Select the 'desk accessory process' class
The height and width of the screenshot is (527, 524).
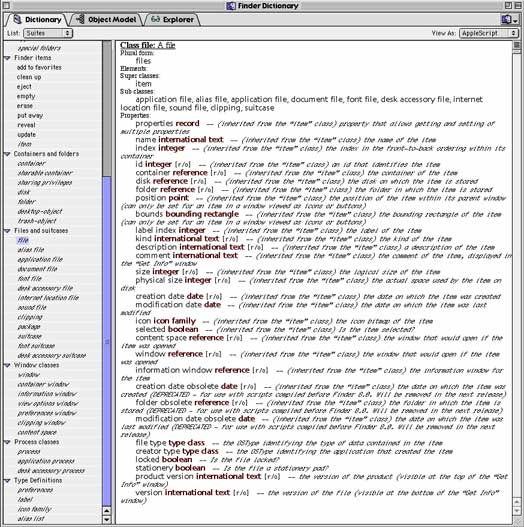tap(51, 471)
